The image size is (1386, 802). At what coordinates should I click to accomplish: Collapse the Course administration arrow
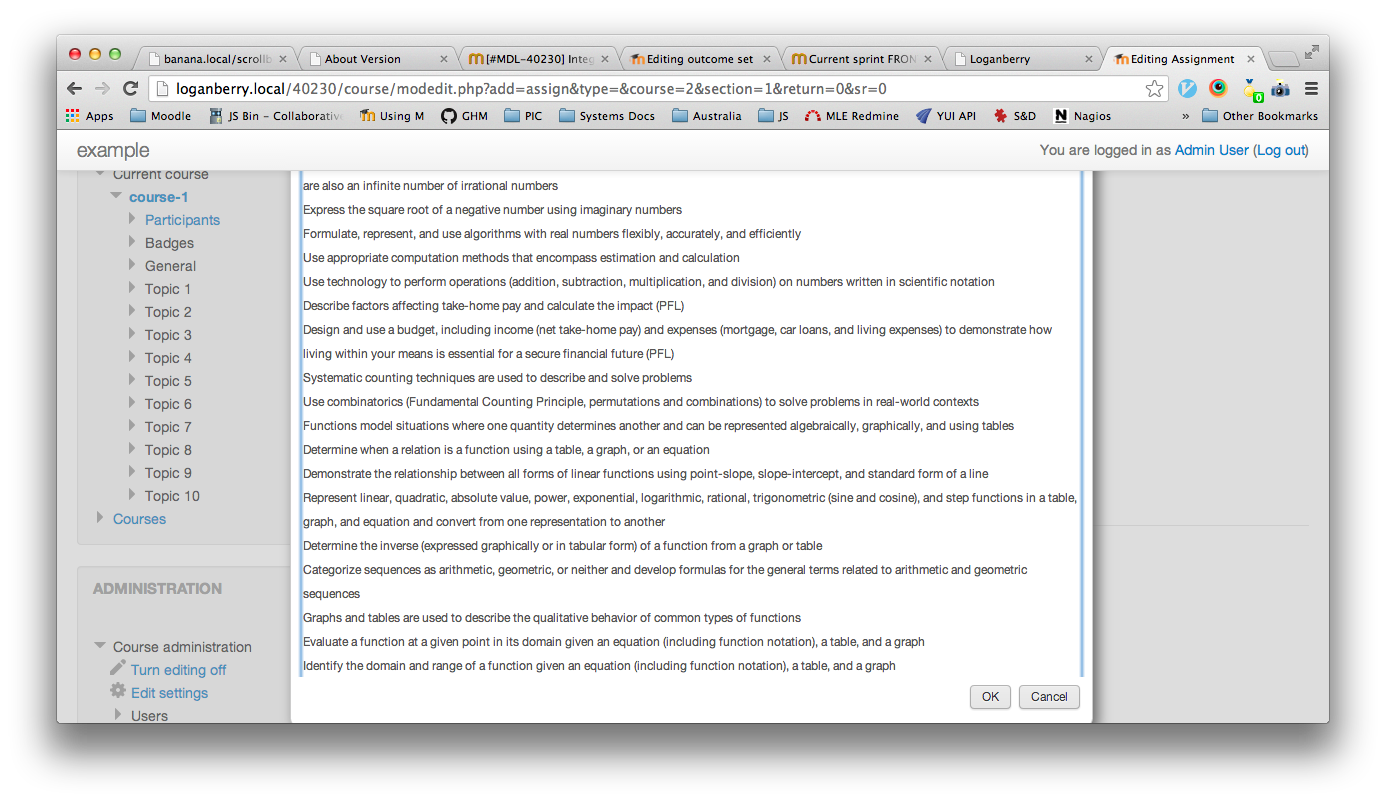pos(100,646)
